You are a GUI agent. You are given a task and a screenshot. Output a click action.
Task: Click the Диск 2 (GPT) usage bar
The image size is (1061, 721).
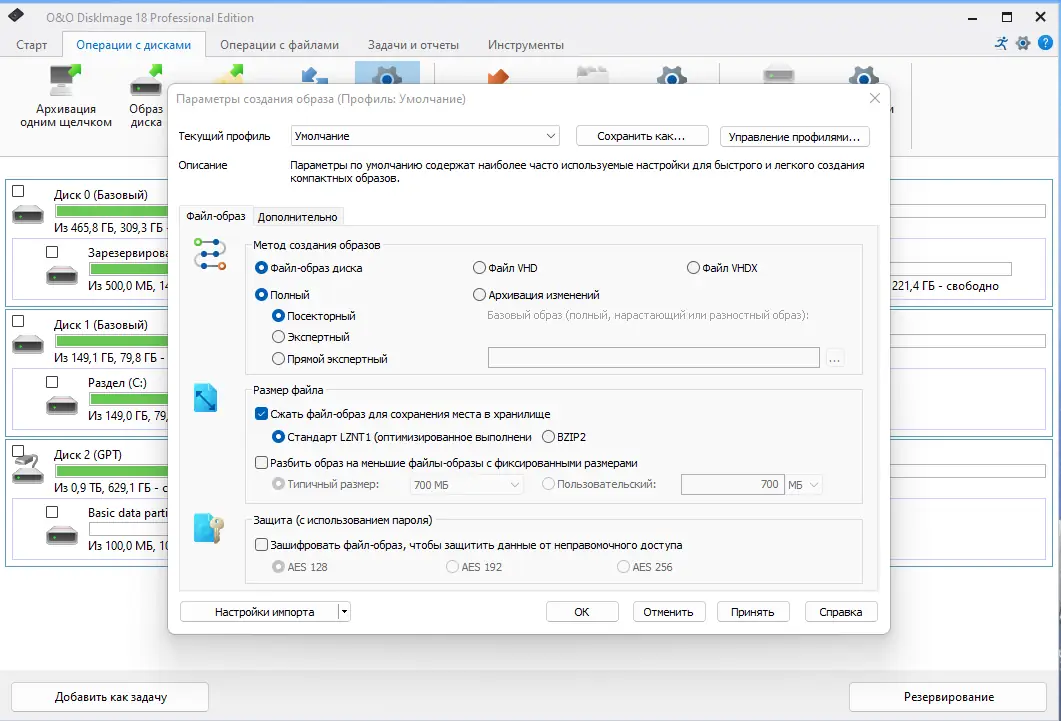112,471
